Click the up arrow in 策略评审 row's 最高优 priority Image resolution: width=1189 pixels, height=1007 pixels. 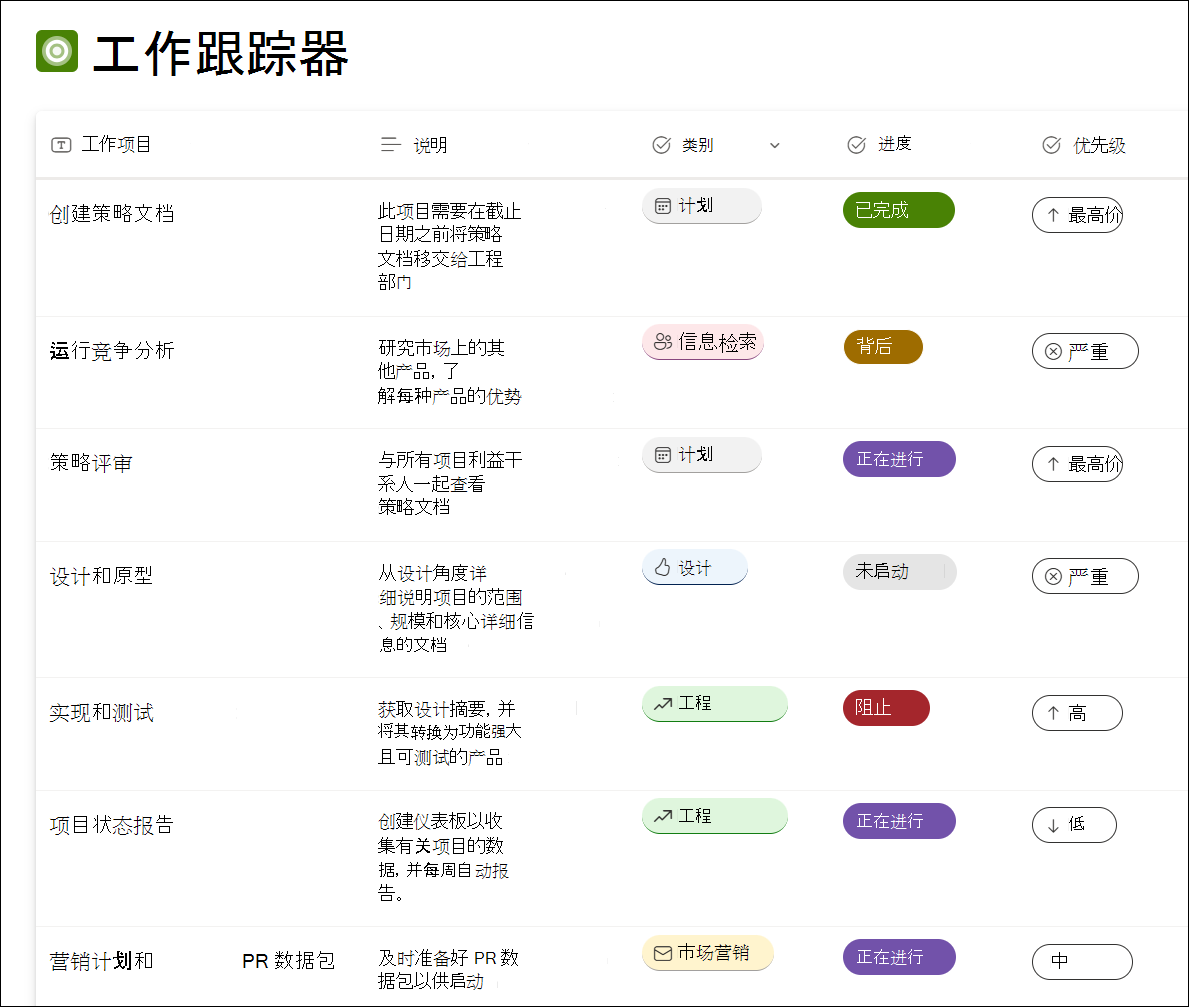click(1053, 464)
